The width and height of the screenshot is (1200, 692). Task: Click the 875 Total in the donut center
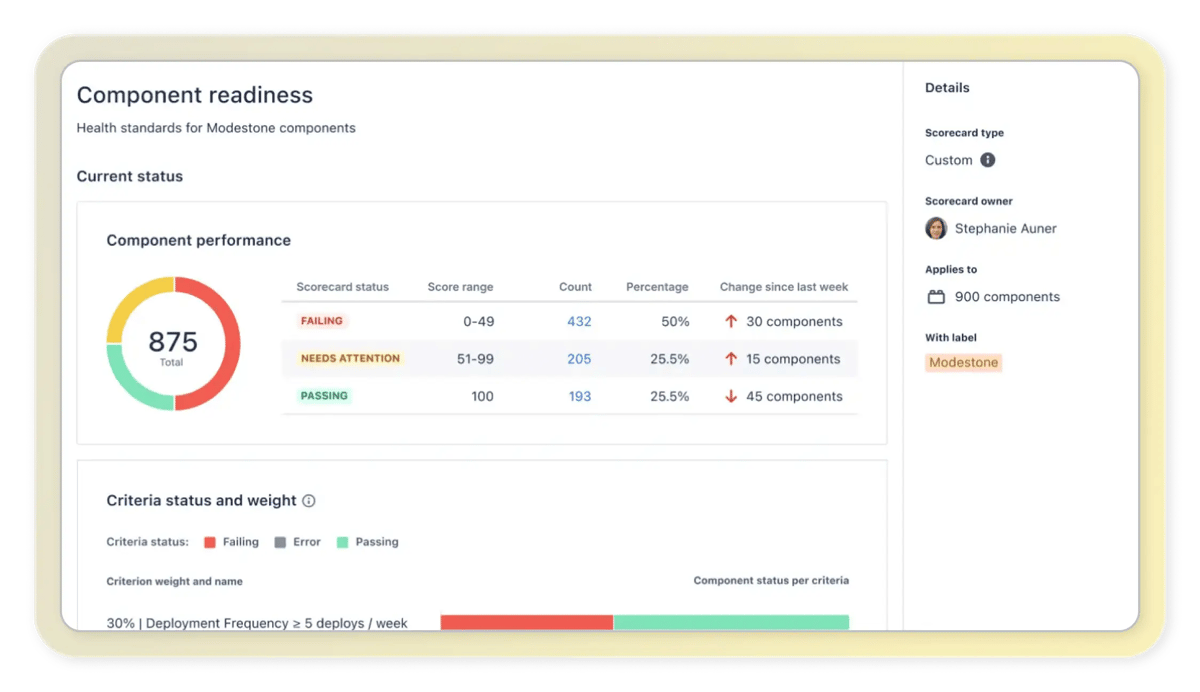(x=173, y=346)
